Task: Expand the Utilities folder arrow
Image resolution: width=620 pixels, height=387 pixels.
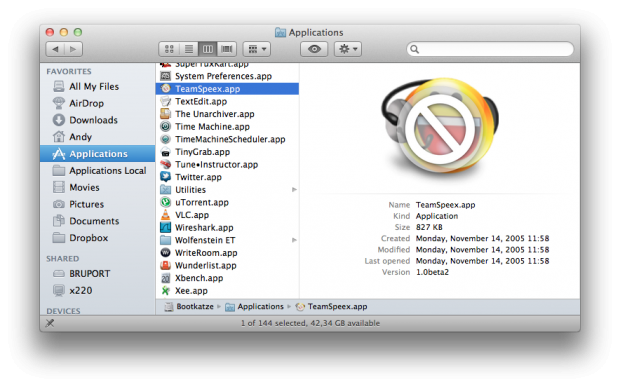Action: (x=294, y=190)
